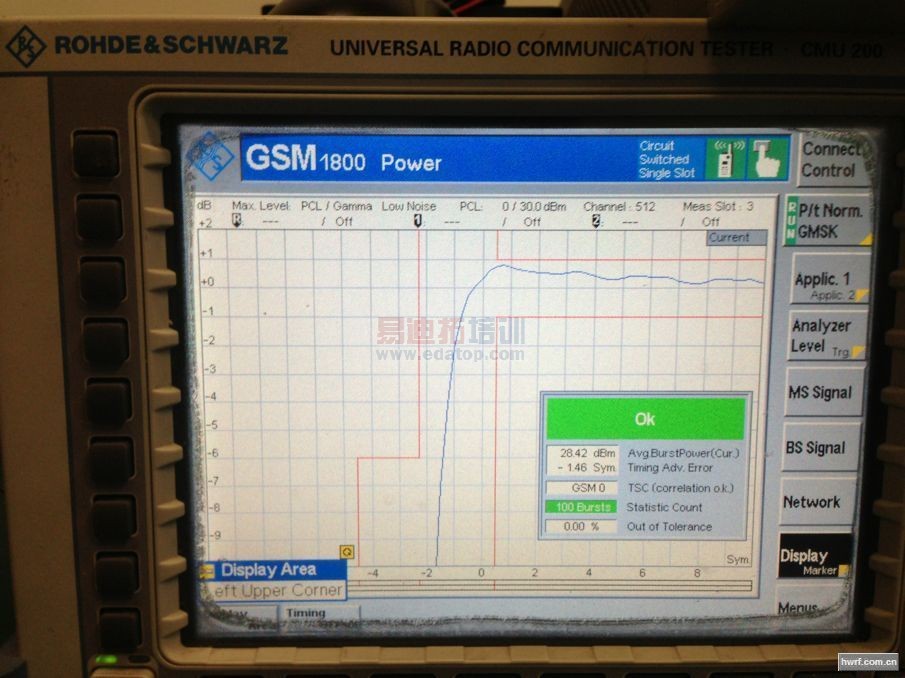Viewport: 905px width, 678px height.
Task: Select marker 1 icon above the graph
Action: [x=417, y=220]
